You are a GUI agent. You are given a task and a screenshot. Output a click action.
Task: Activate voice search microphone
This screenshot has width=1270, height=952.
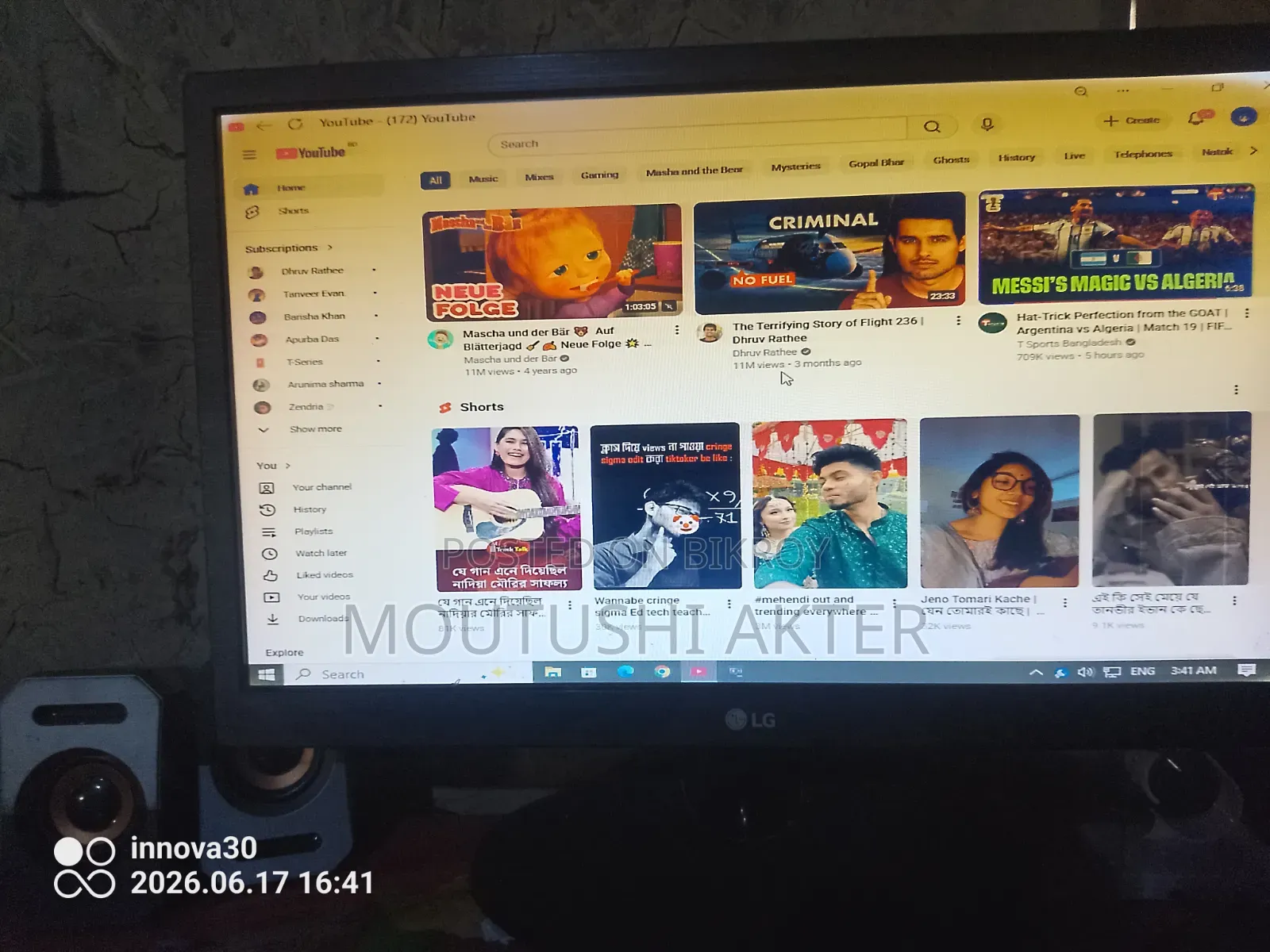point(987,124)
